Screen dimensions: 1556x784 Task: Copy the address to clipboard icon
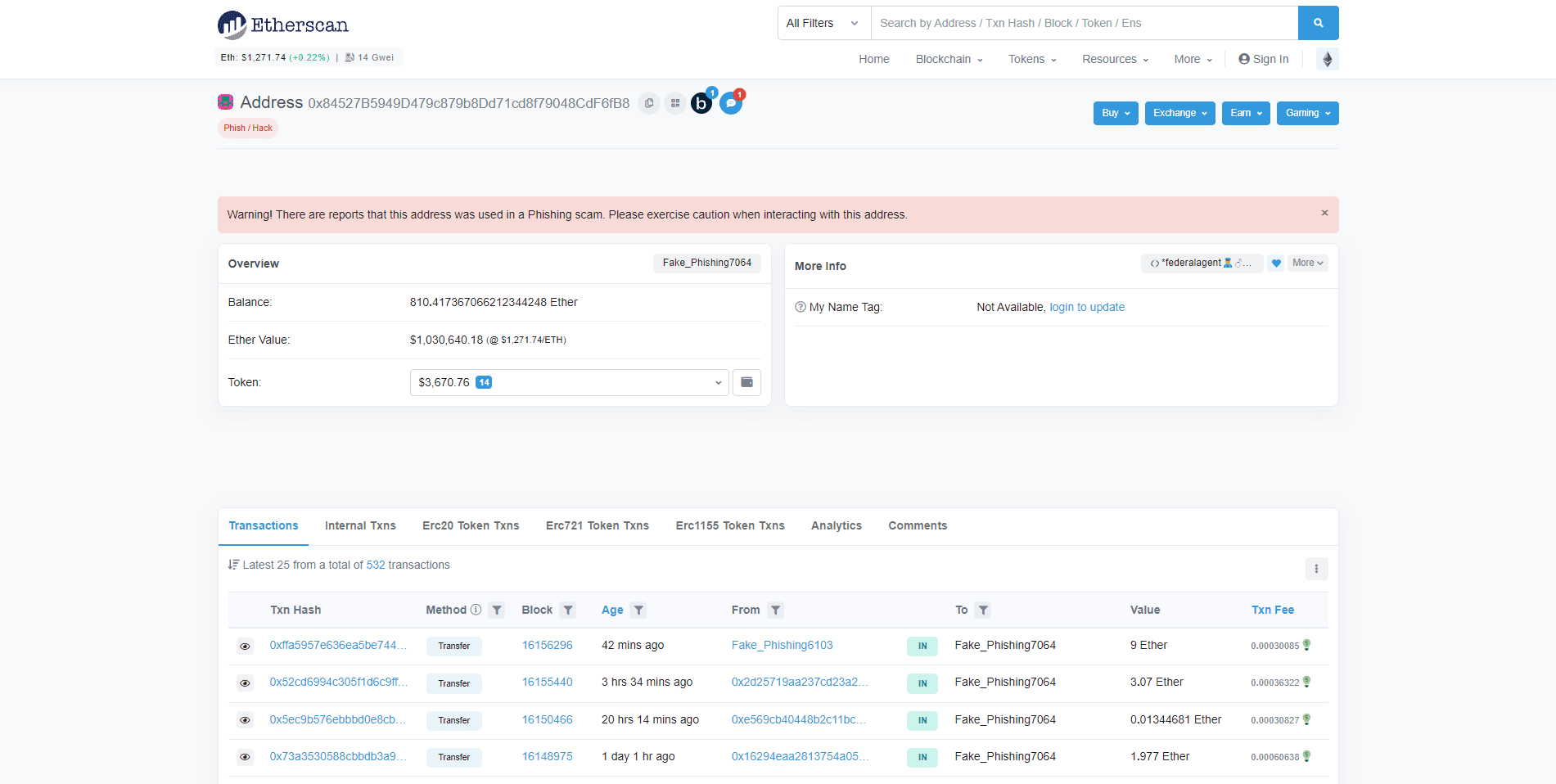coord(649,103)
